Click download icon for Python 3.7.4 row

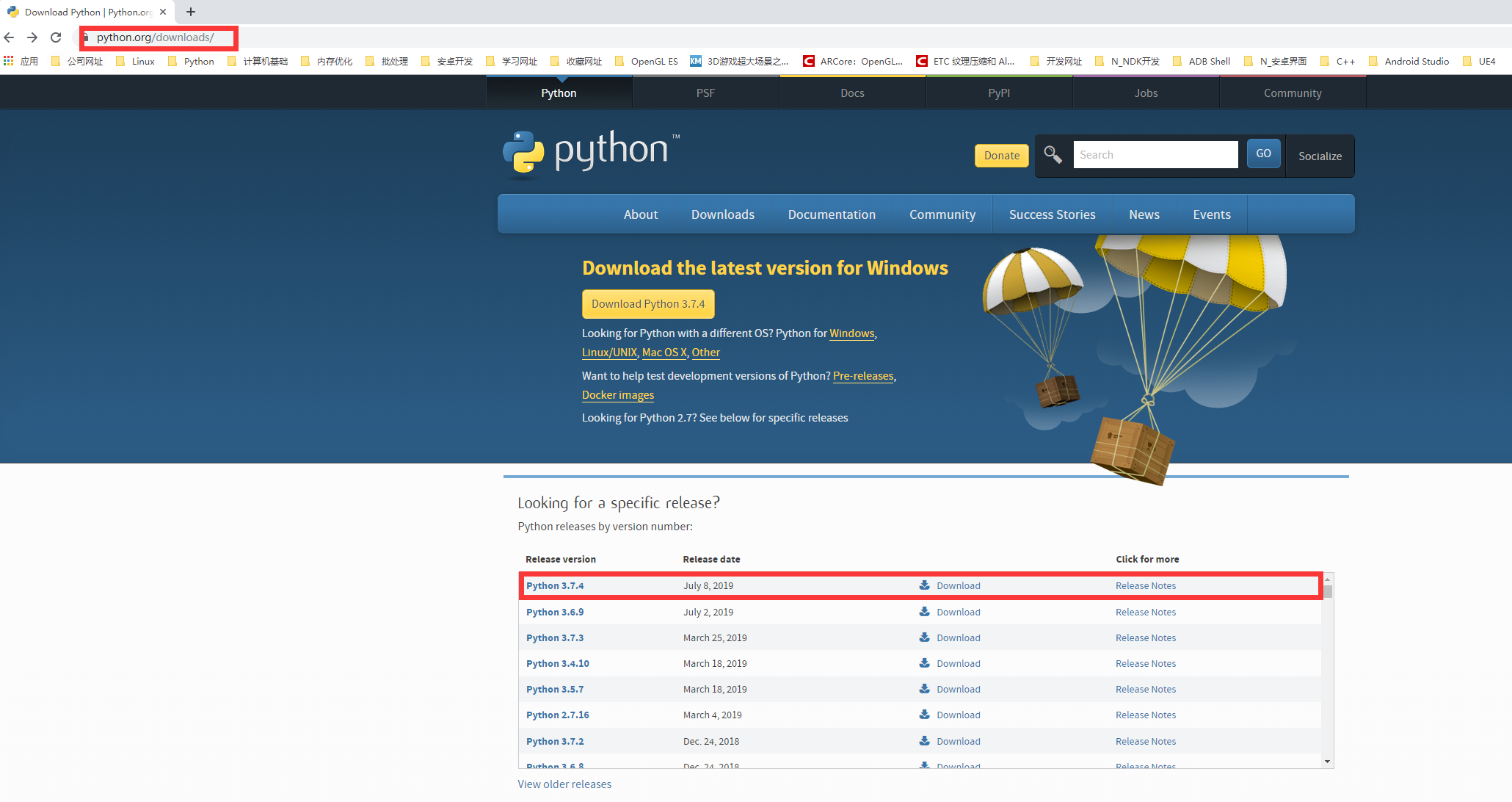click(924, 585)
